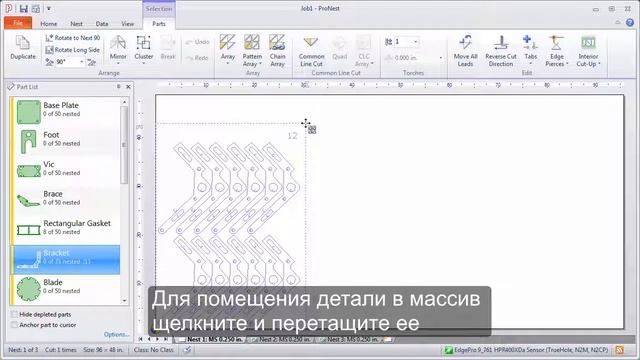Toggle the Anchor part to cursor checkbox
Screen dimensions: 640x360
point(14,325)
